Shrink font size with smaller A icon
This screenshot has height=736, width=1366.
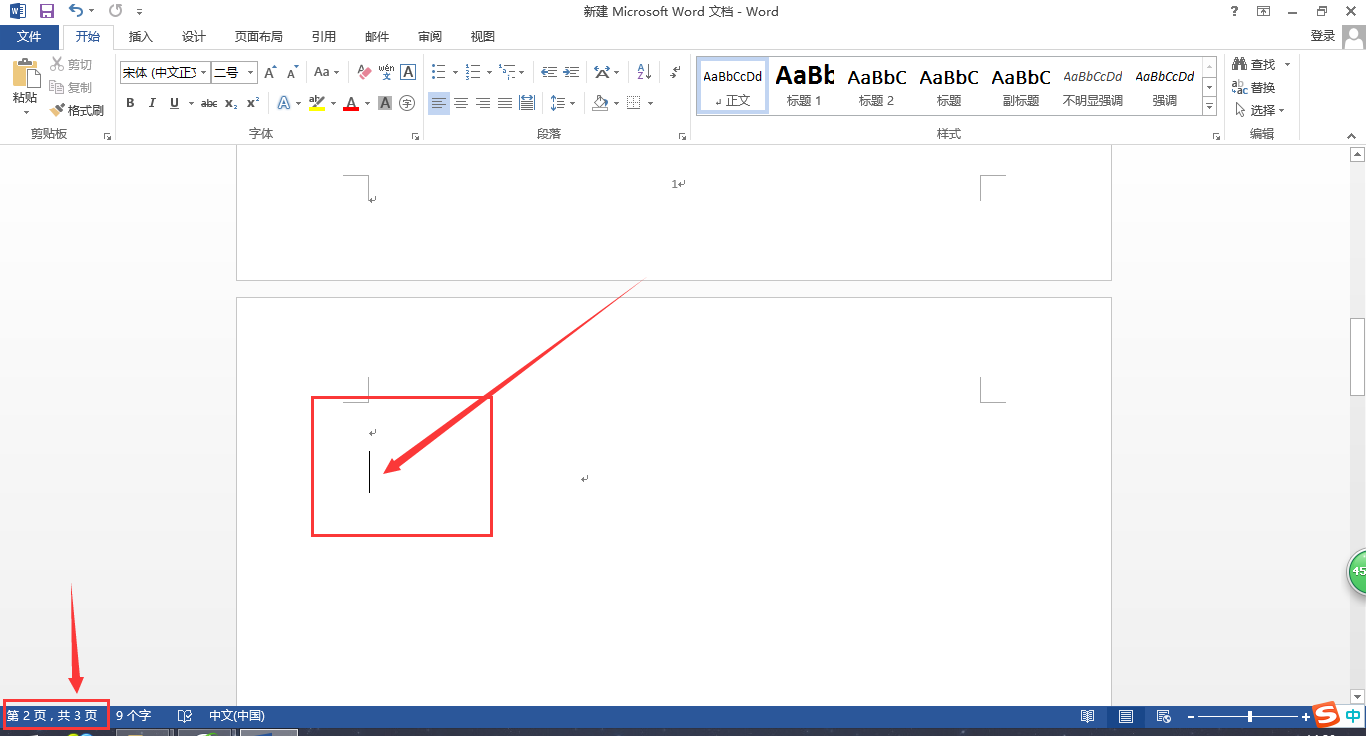click(292, 72)
